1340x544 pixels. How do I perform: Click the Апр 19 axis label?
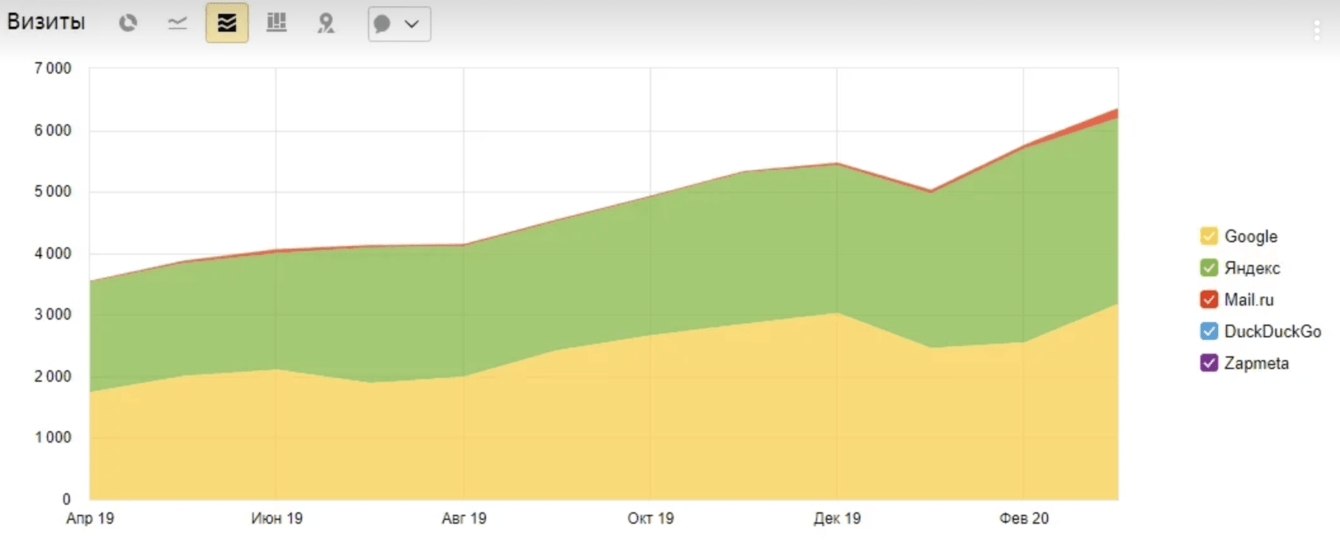pyautogui.click(x=90, y=519)
